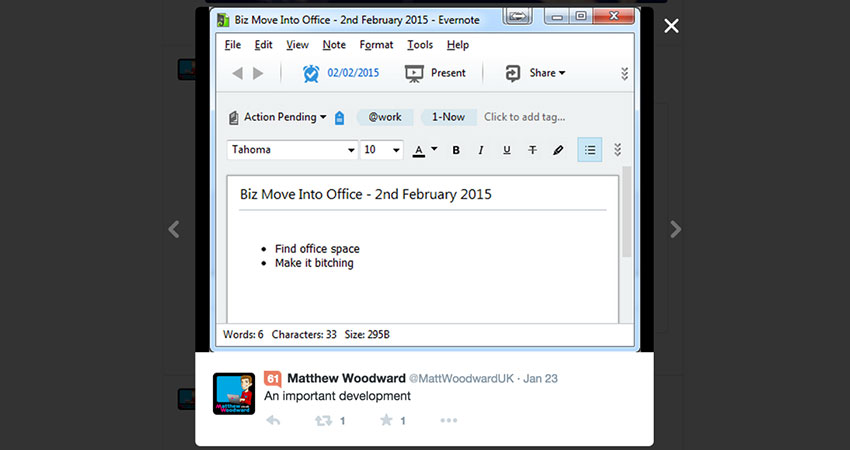Screen dimensions: 850x450
Task: Open the Share dropdown
Action: point(535,73)
